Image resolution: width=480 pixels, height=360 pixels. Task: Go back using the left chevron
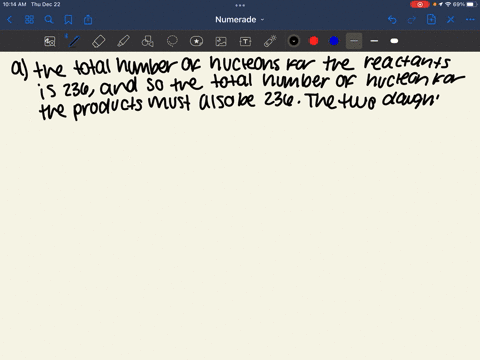point(9,20)
